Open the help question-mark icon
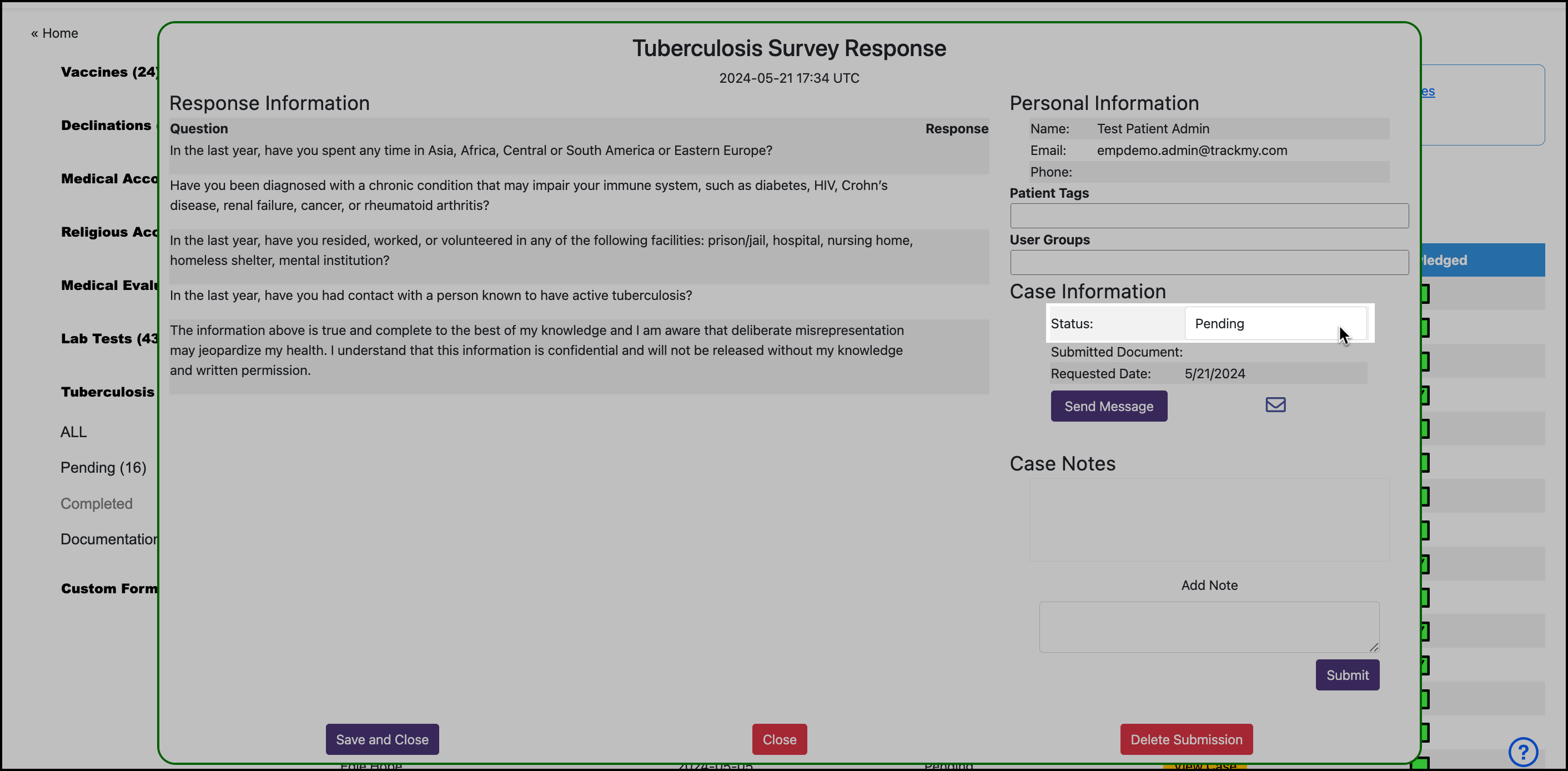 pos(1524,752)
